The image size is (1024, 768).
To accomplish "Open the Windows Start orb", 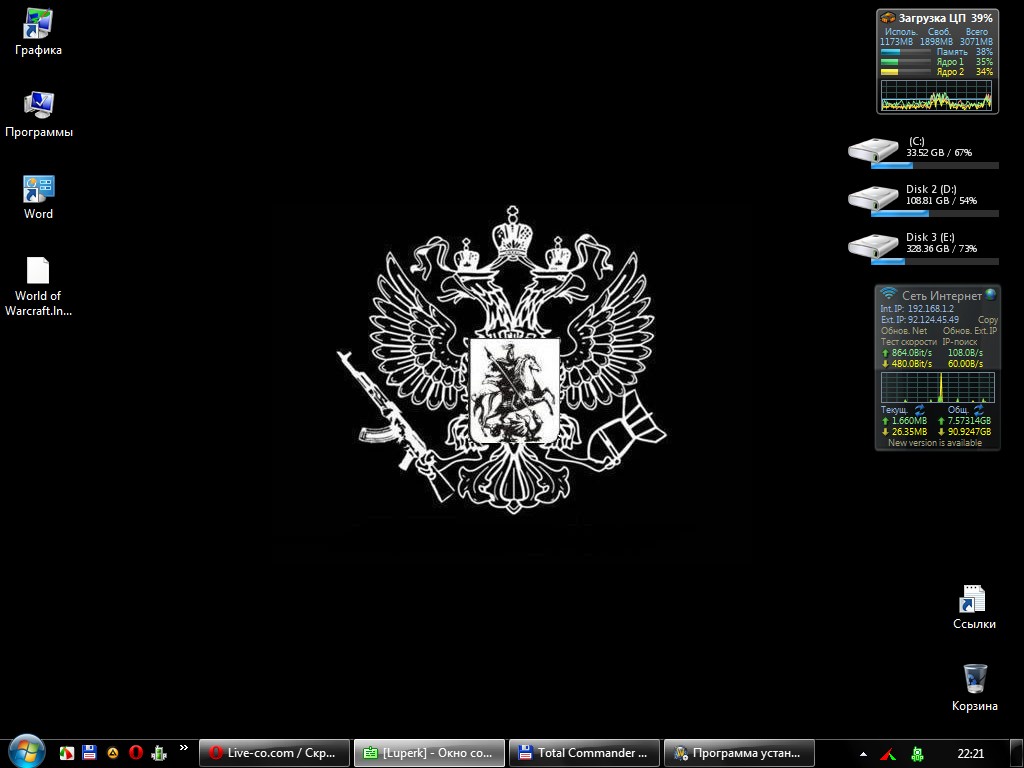I will coord(25,751).
